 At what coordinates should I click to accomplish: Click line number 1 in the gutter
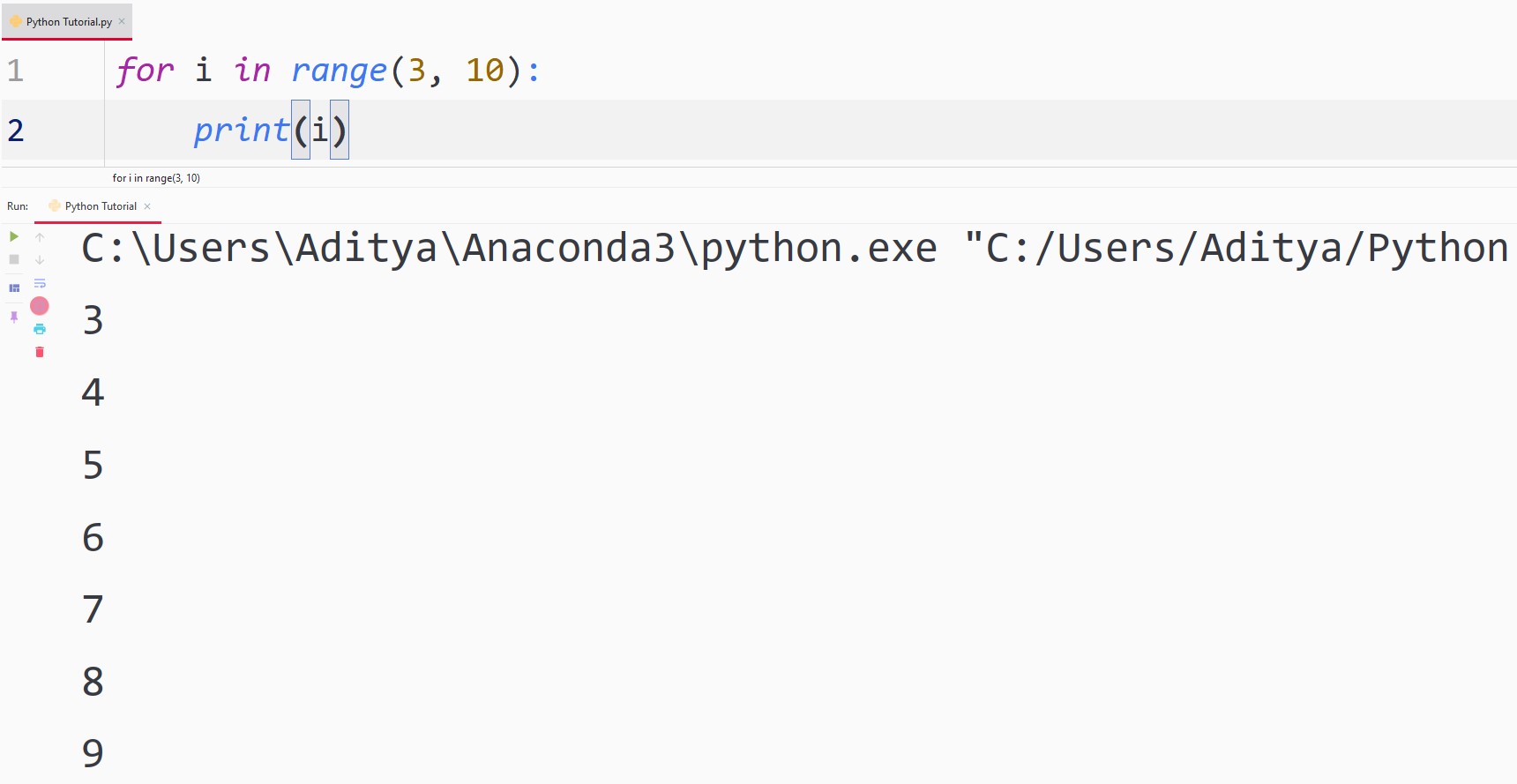[16, 71]
